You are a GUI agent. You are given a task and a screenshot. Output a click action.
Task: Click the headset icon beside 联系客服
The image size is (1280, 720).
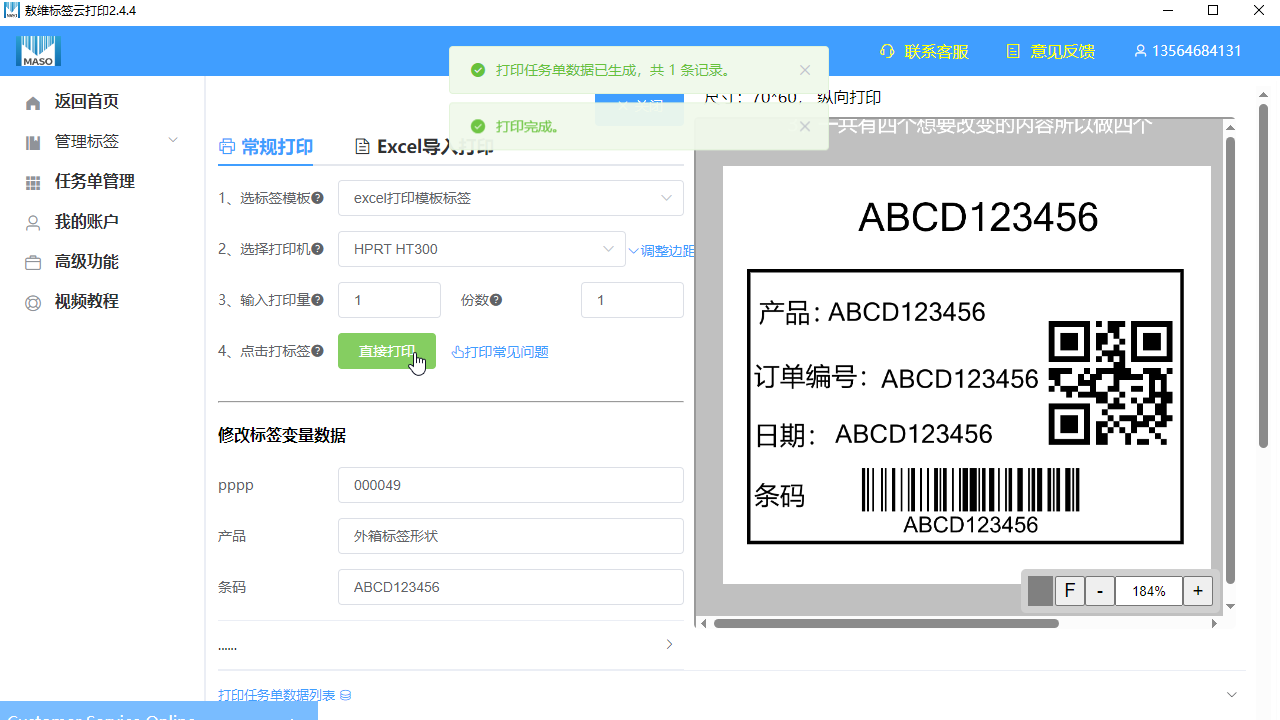click(x=885, y=51)
